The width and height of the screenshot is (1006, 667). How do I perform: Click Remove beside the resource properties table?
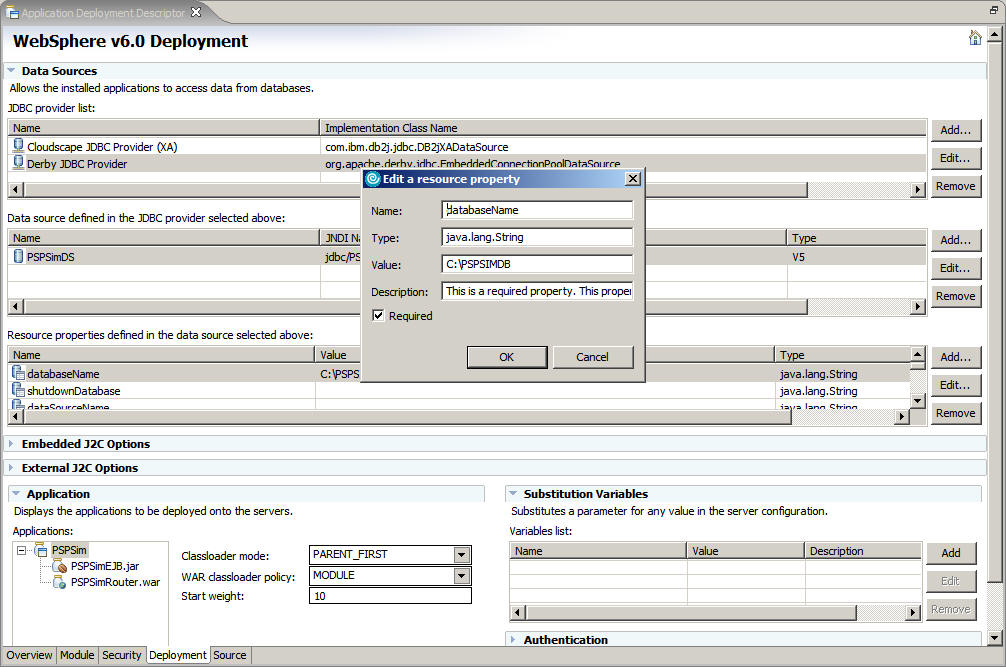coord(956,413)
